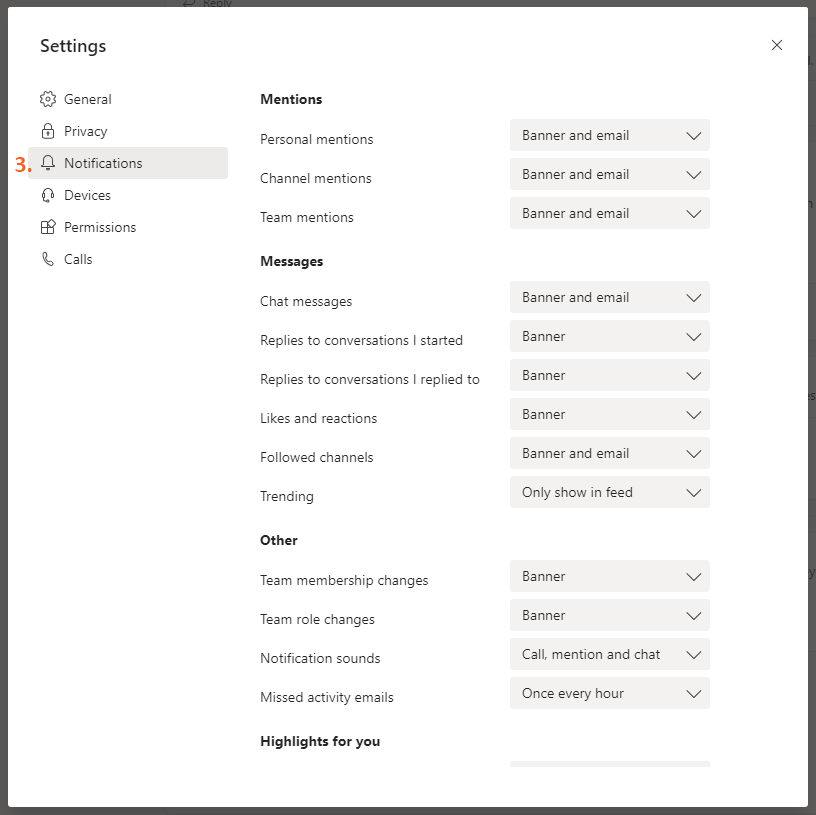
Task: Click the Devices headset icon
Action: 47,195
